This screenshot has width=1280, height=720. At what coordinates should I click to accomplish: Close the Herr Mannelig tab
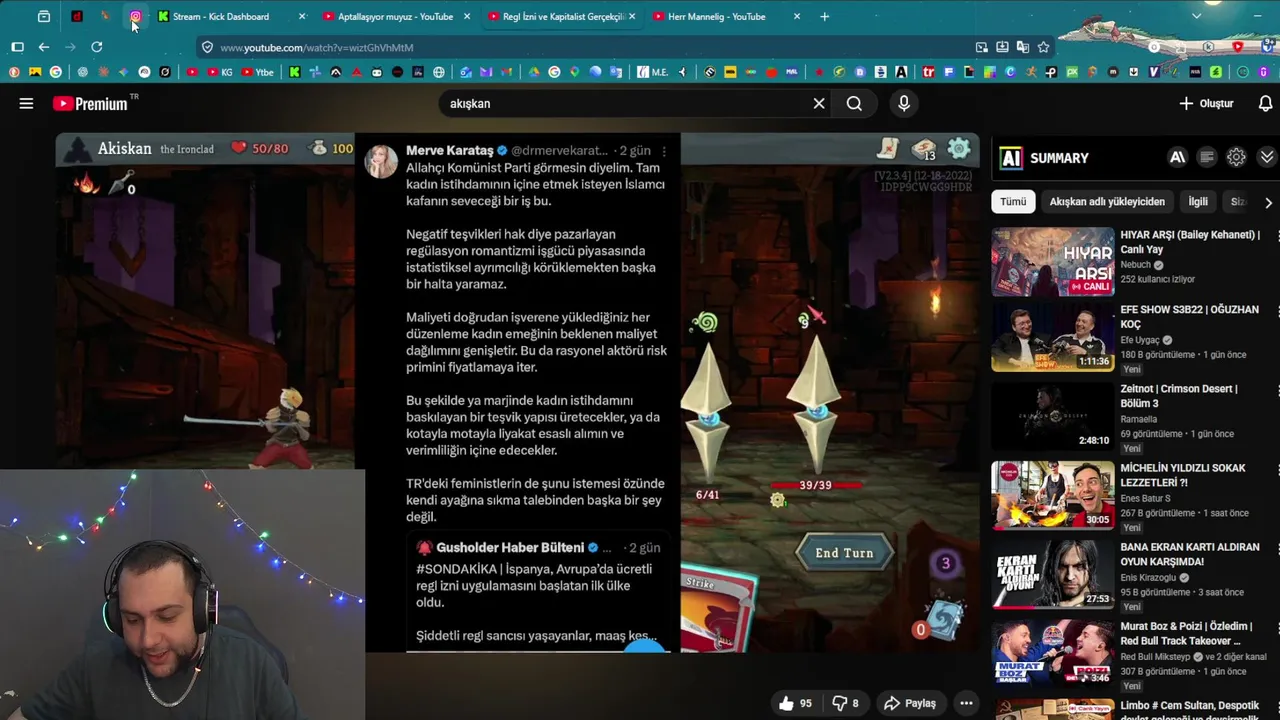[x=797, y=16]
